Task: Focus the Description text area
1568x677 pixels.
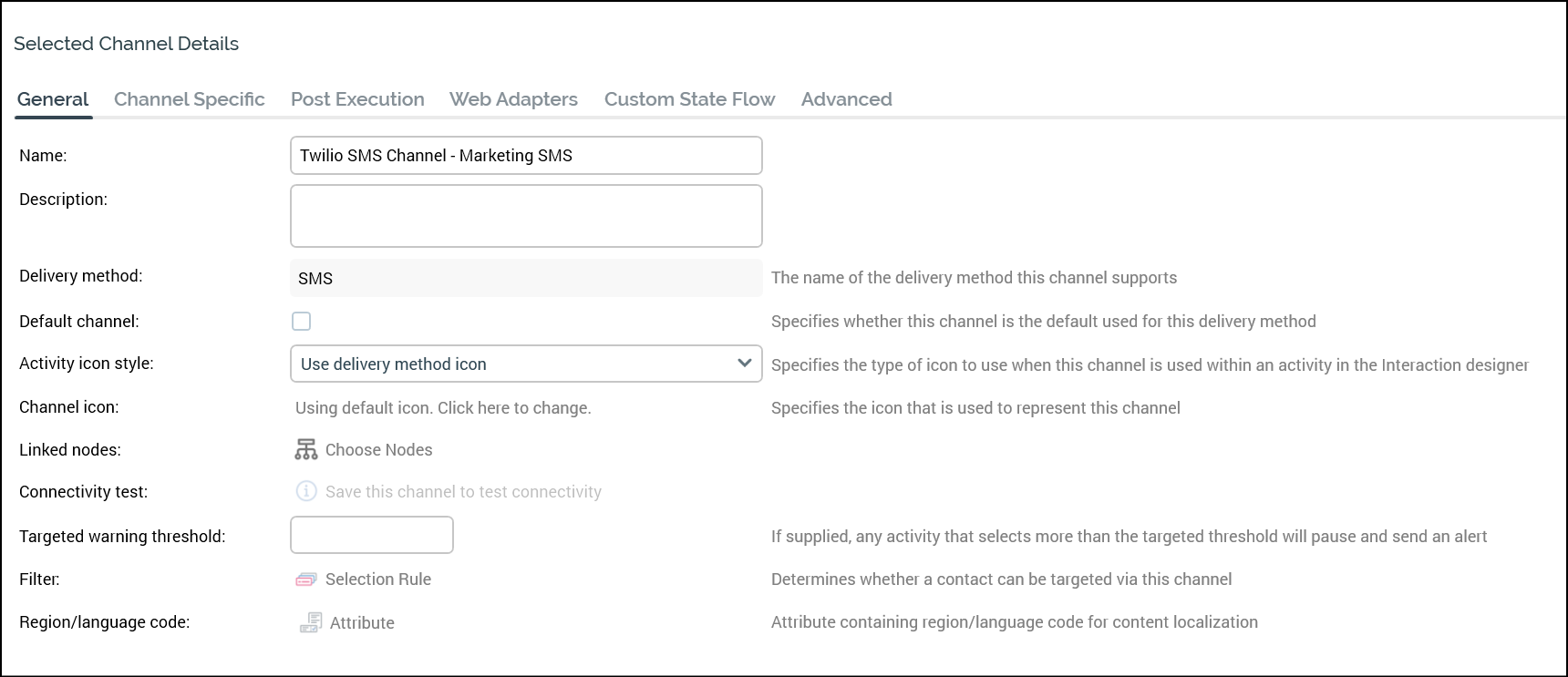Action: [x=526, y=216]
